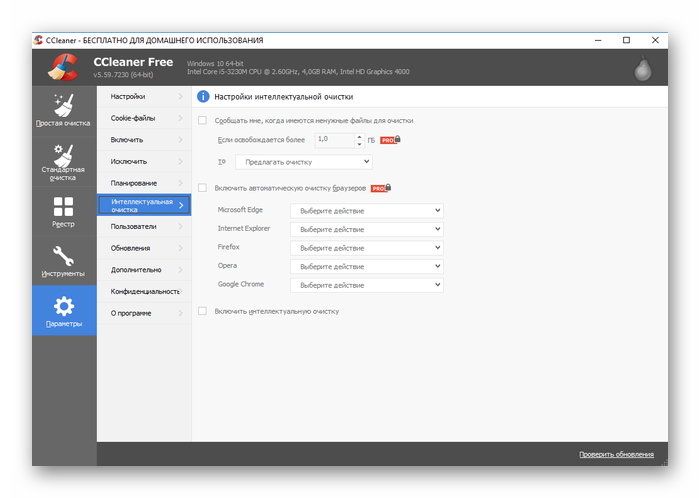Open Google Chrome action dropdown
Screen dimensions: 700x498
367,285
